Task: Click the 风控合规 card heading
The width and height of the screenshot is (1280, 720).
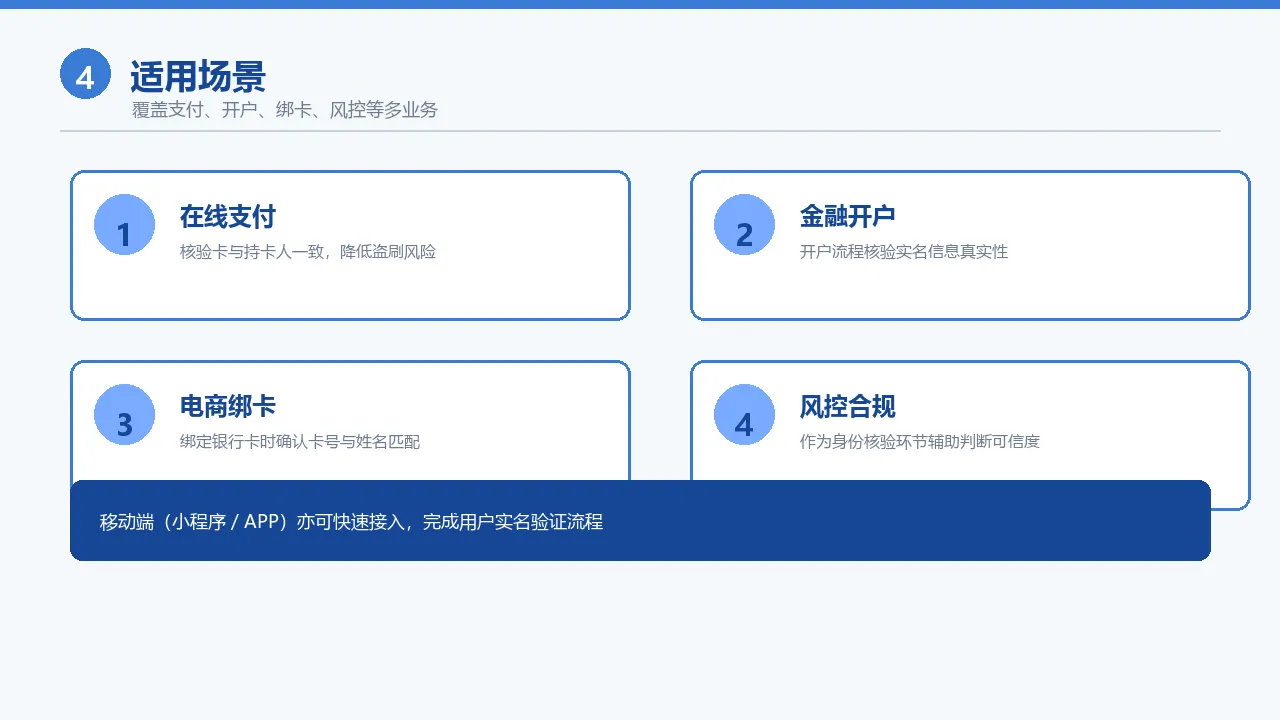Action: (x=848, y=406)
